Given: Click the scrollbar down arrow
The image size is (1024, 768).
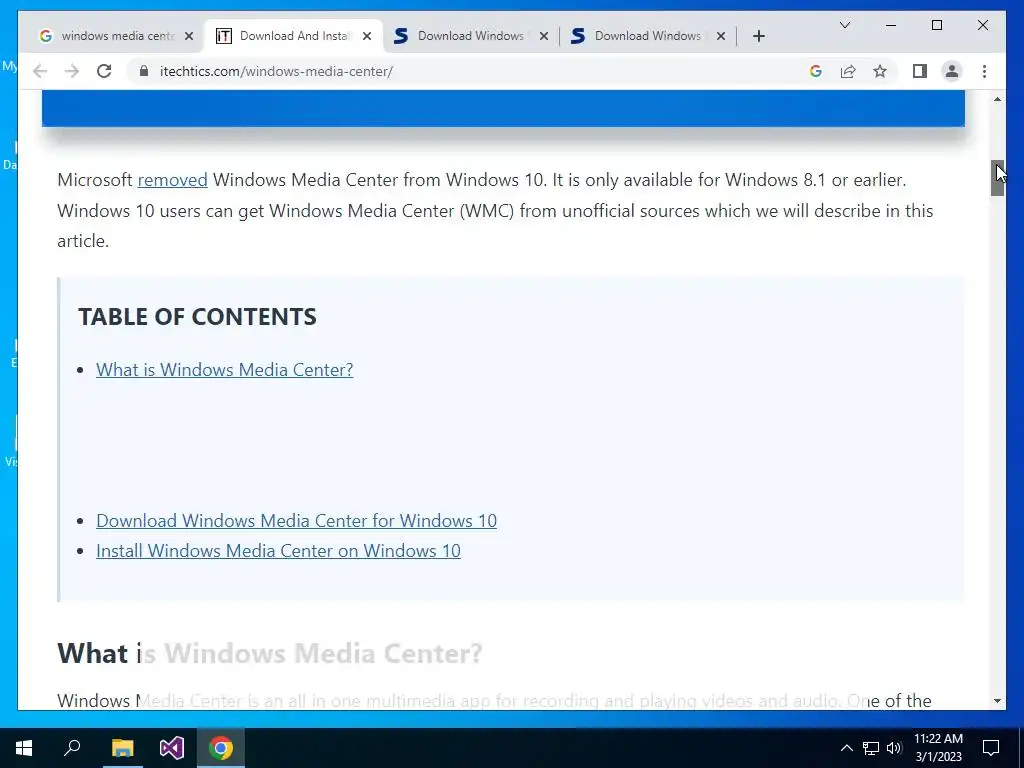Looking at the screenshot, I should point(997,701).
